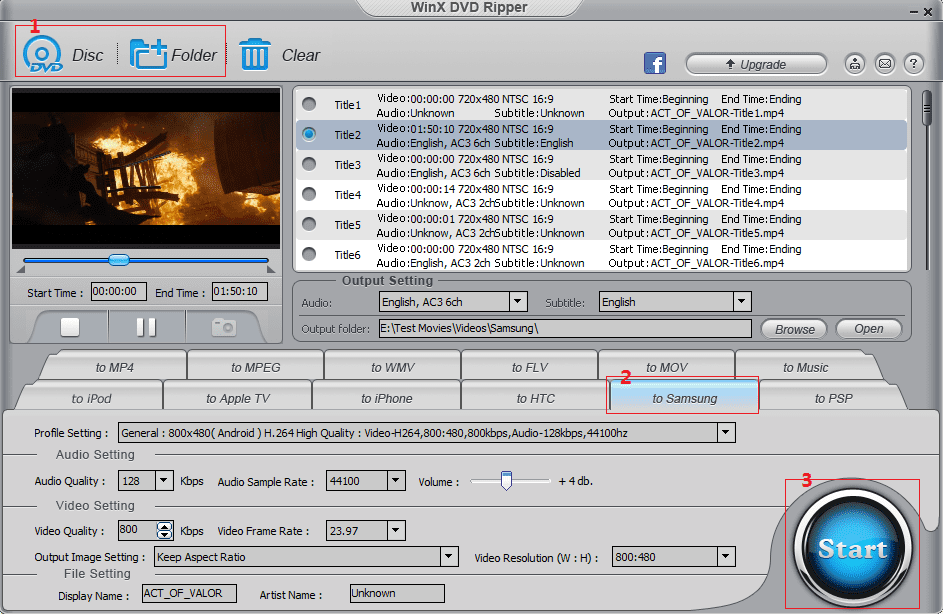
Task: Click the Open output folder button
Action: (x=868, y=328)
